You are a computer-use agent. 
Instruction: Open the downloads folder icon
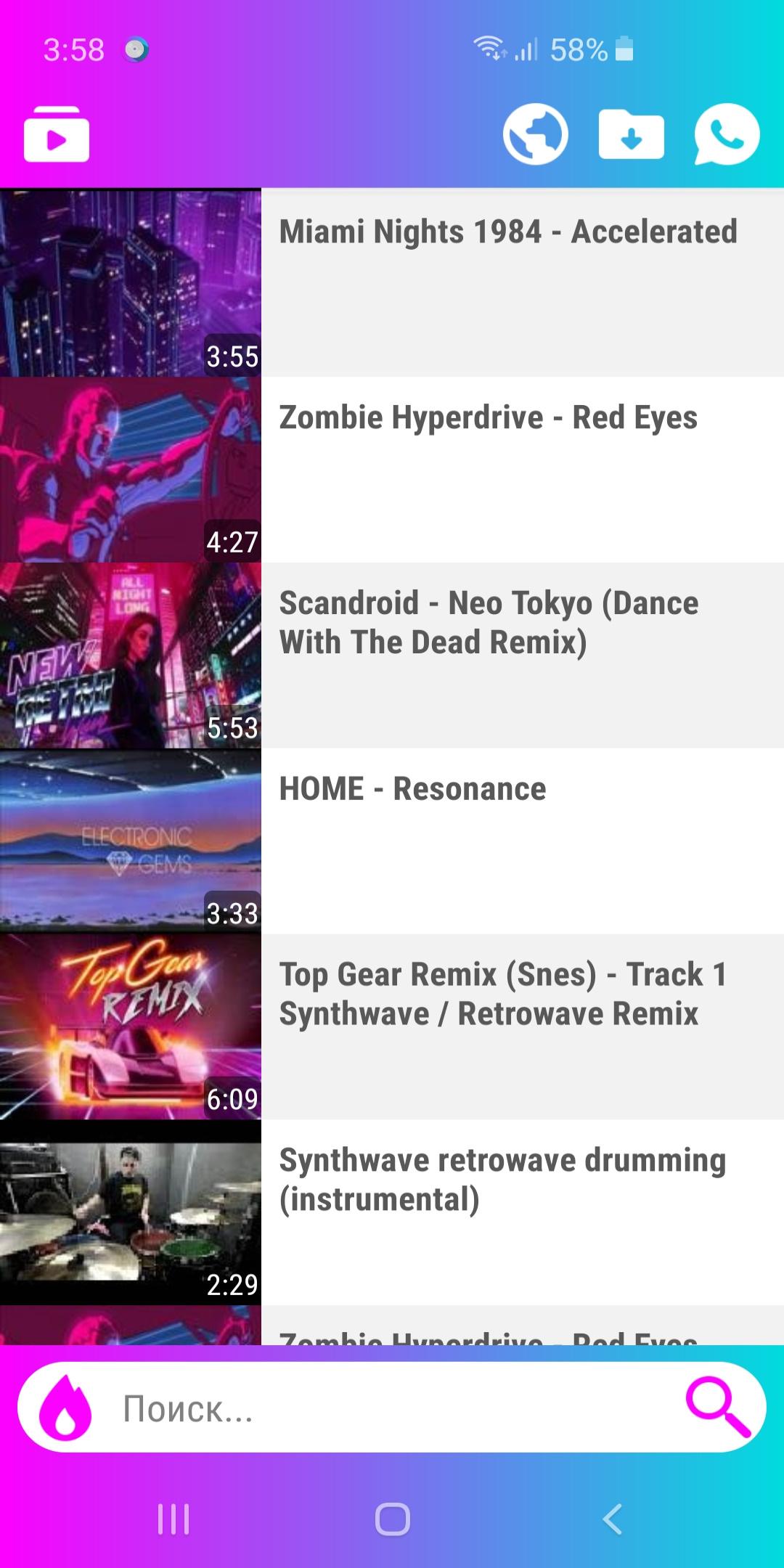tap(631, 134)
